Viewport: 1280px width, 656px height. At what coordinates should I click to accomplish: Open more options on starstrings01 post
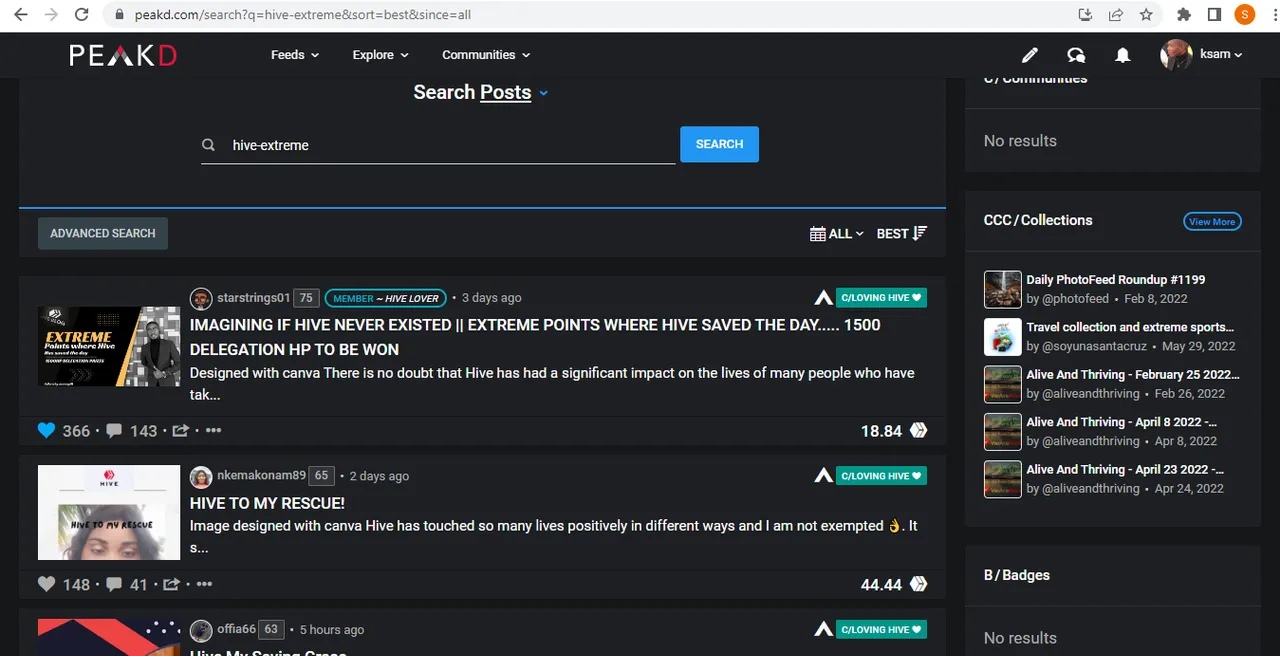pos(213,431)
